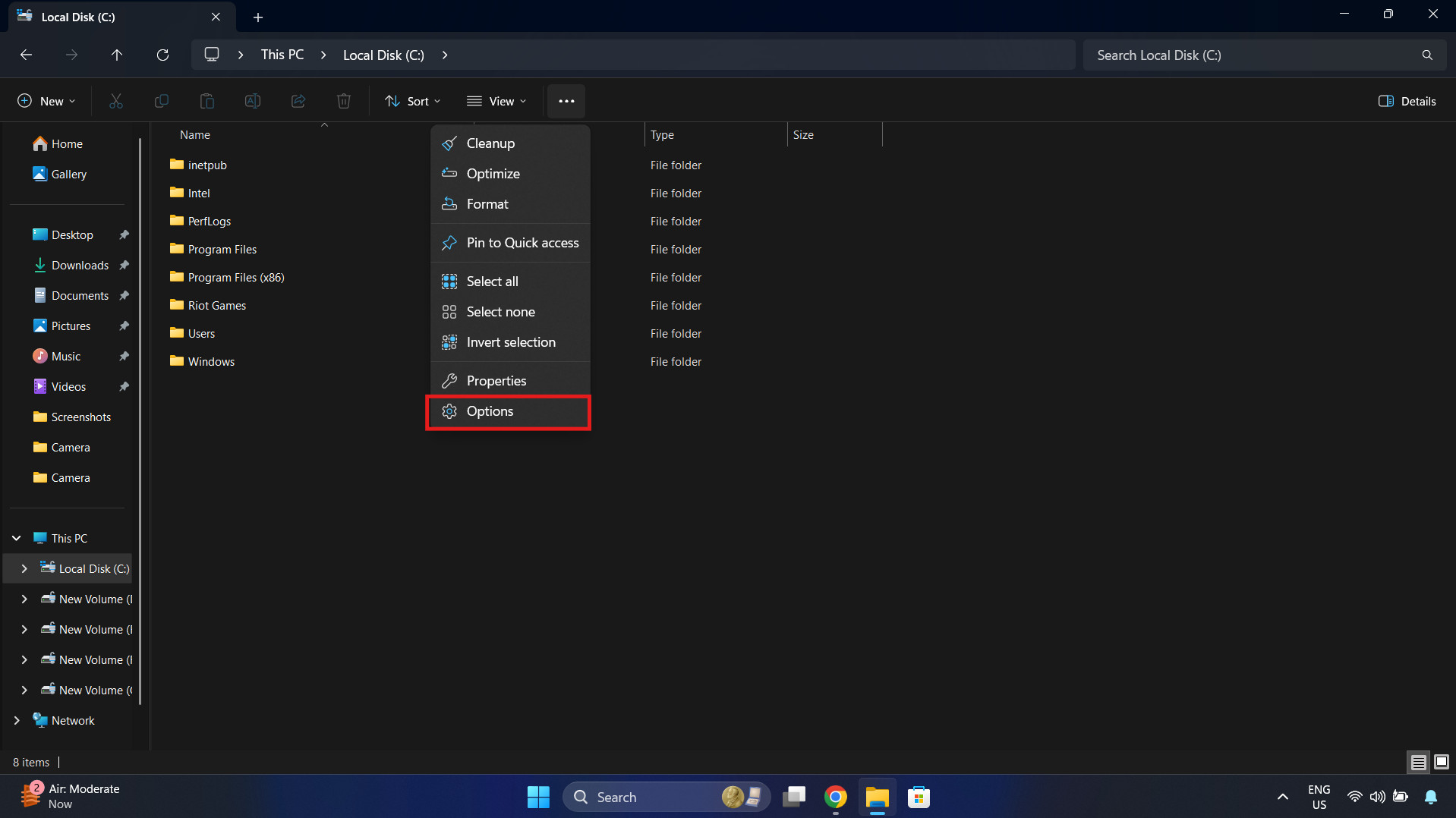Navigate up one level using the up arrow
Screen dimensions: 1456x818
[117, 55]
